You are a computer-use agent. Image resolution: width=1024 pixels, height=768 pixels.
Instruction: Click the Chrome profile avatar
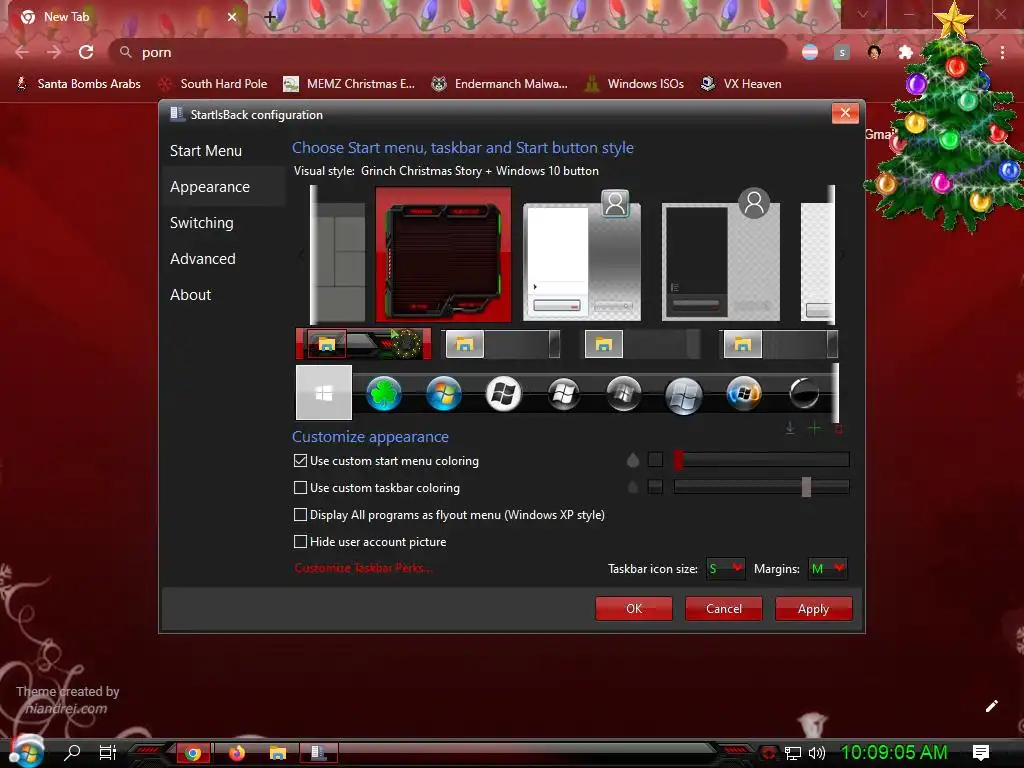click(x=874, y=52)
